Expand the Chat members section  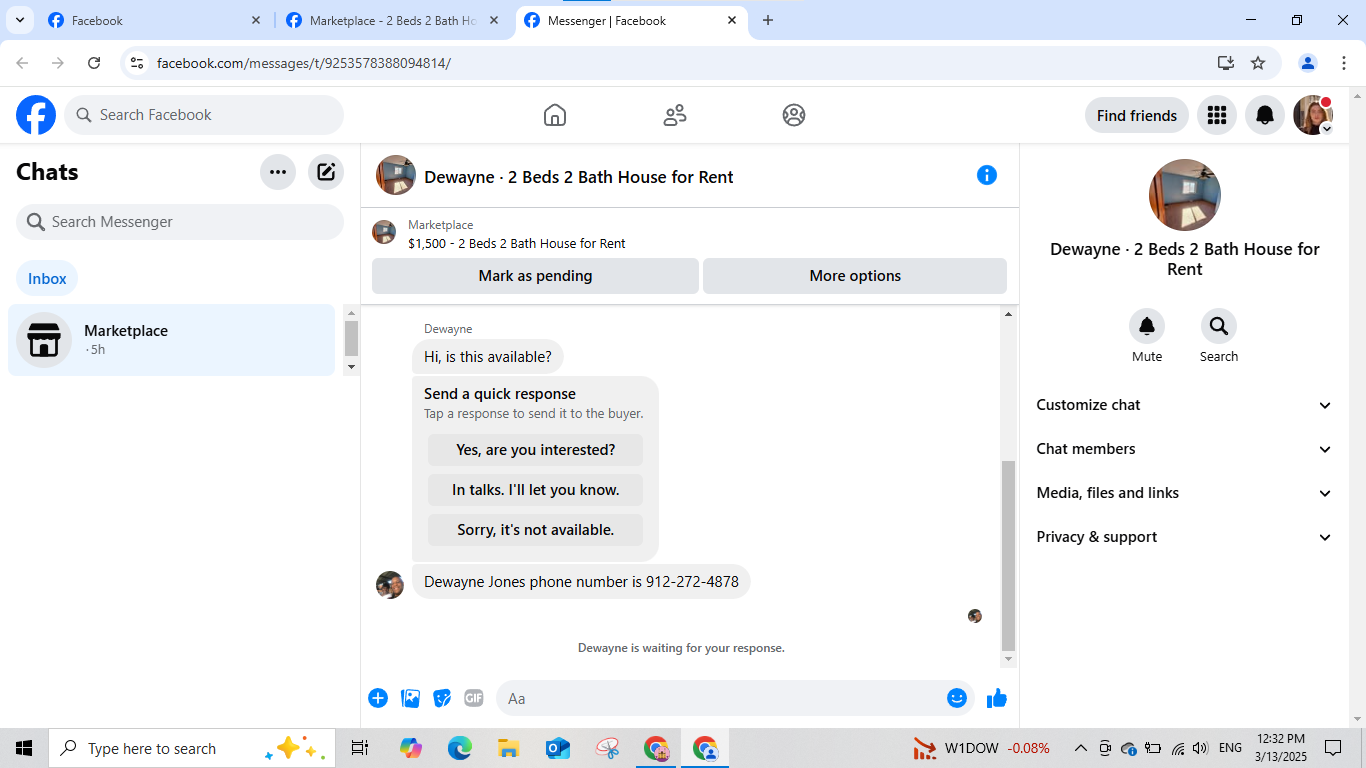(x=1185, y=449)
